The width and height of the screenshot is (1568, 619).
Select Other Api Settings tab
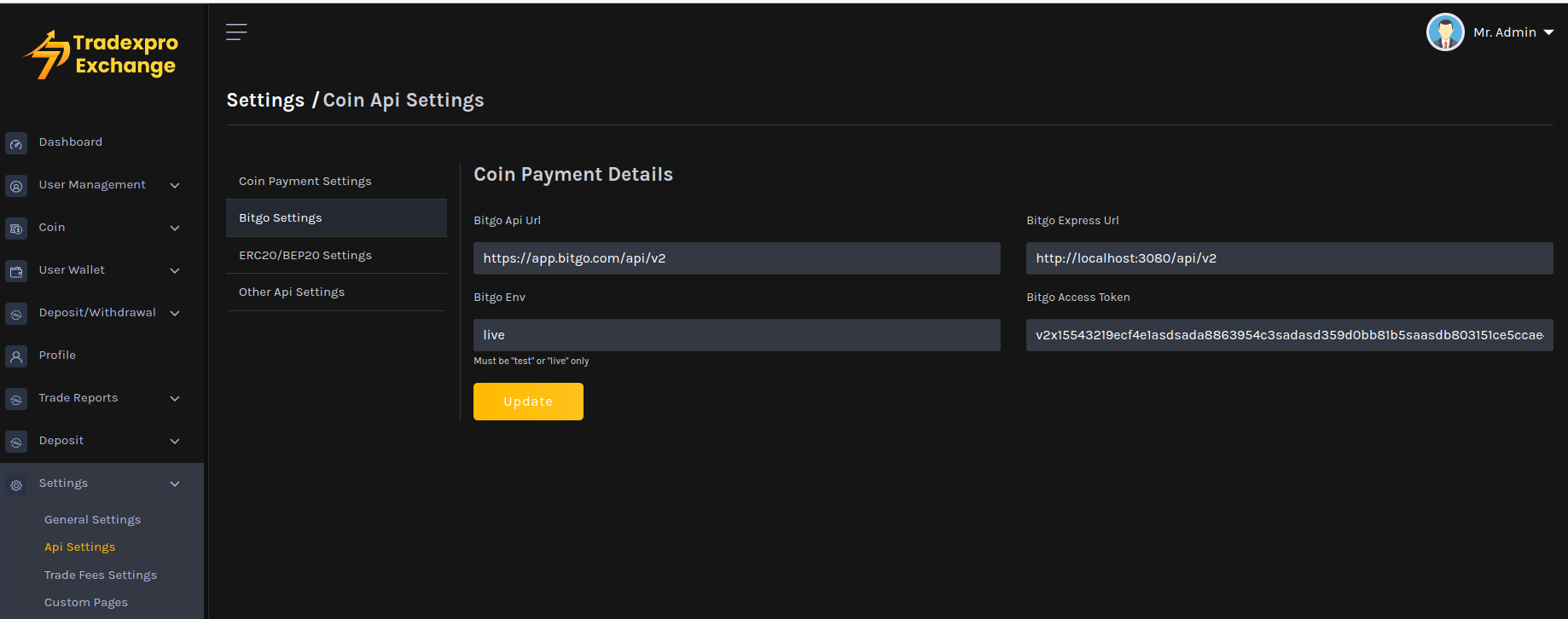pos(292,292)
